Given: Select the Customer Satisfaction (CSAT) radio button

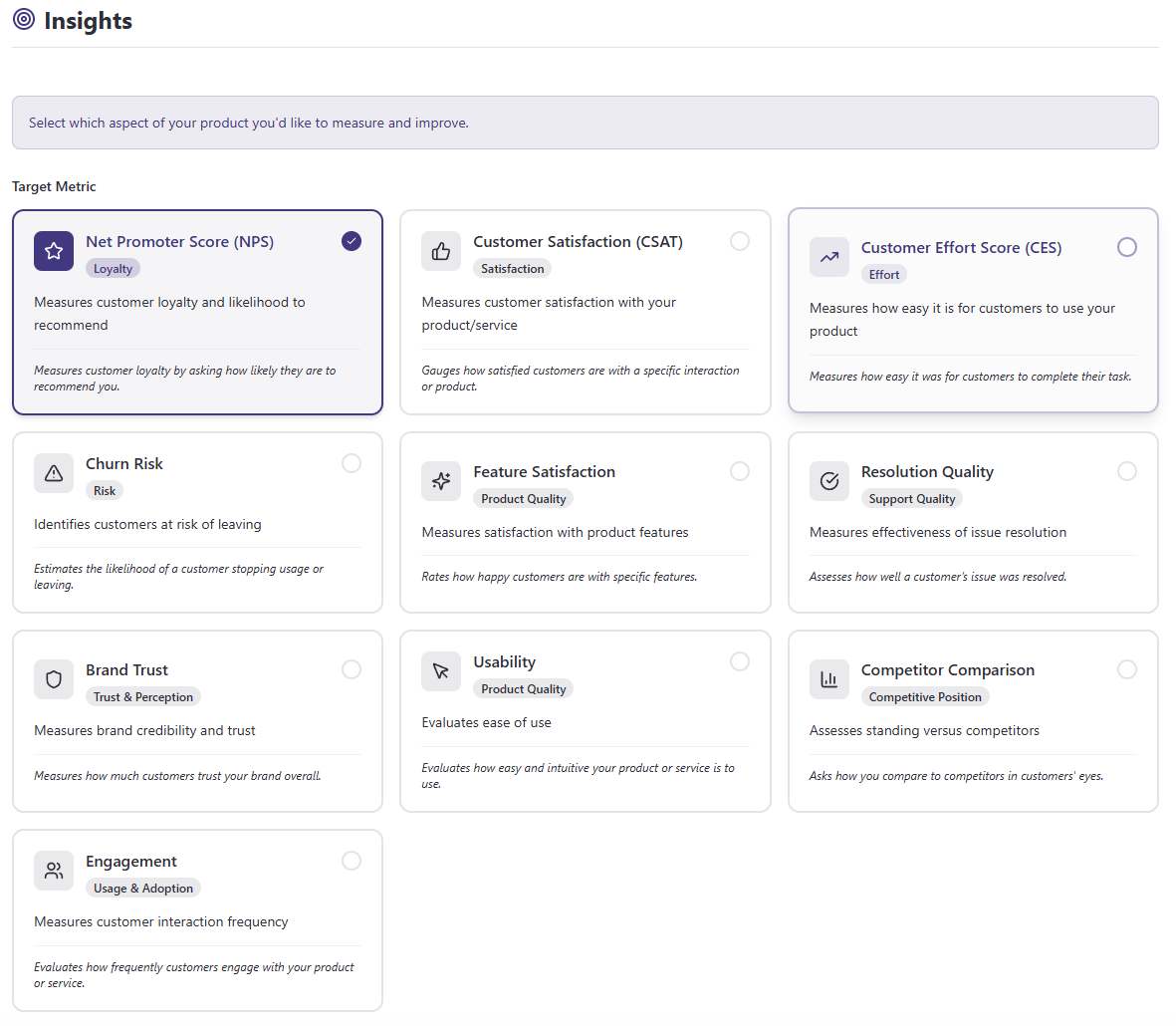Looking at the screenshot, I should (x=740, y=241).
